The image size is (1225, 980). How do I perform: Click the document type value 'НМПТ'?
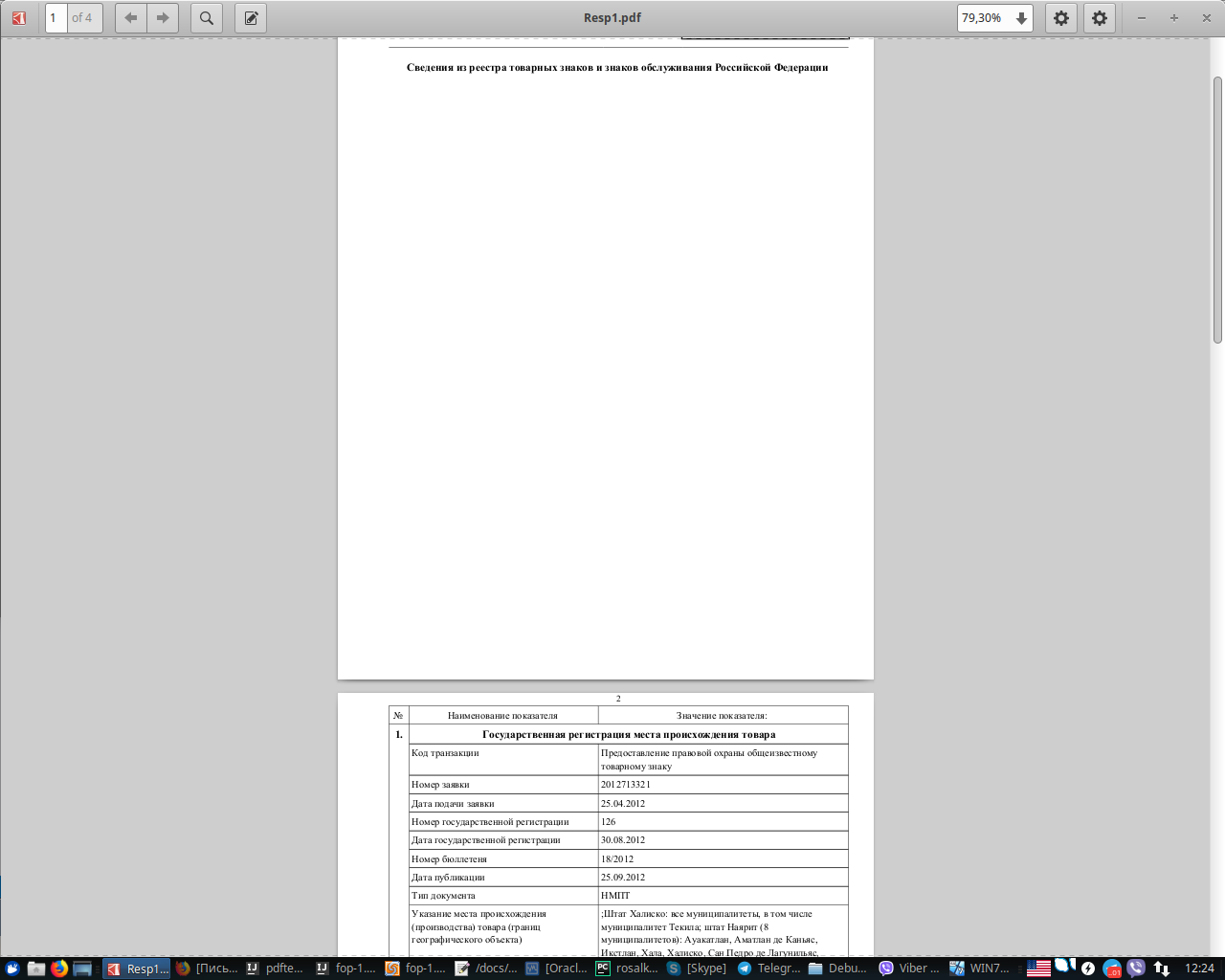(615, 896)
